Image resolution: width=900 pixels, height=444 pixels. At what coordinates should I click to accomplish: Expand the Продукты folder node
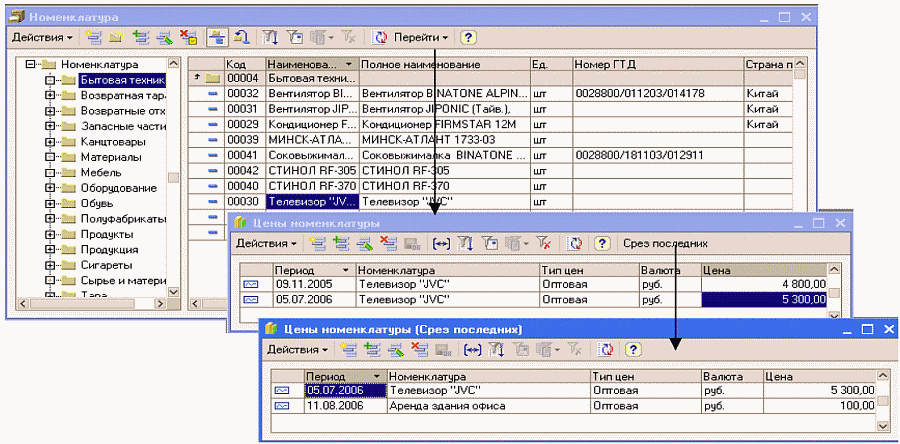pos(49,234)
